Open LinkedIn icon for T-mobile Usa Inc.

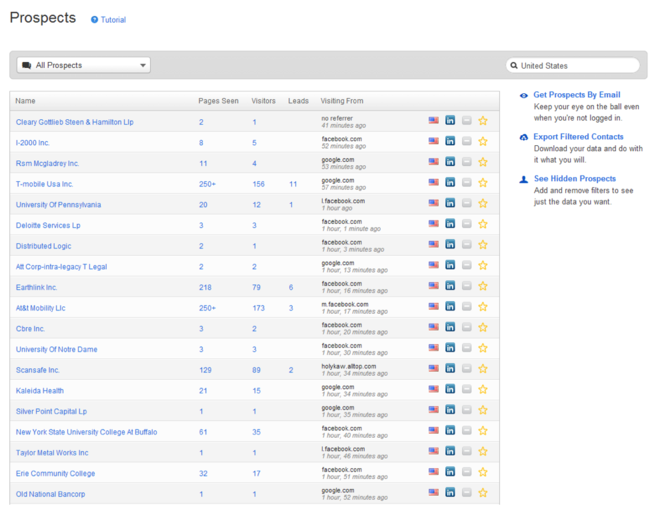coord(450,183)
